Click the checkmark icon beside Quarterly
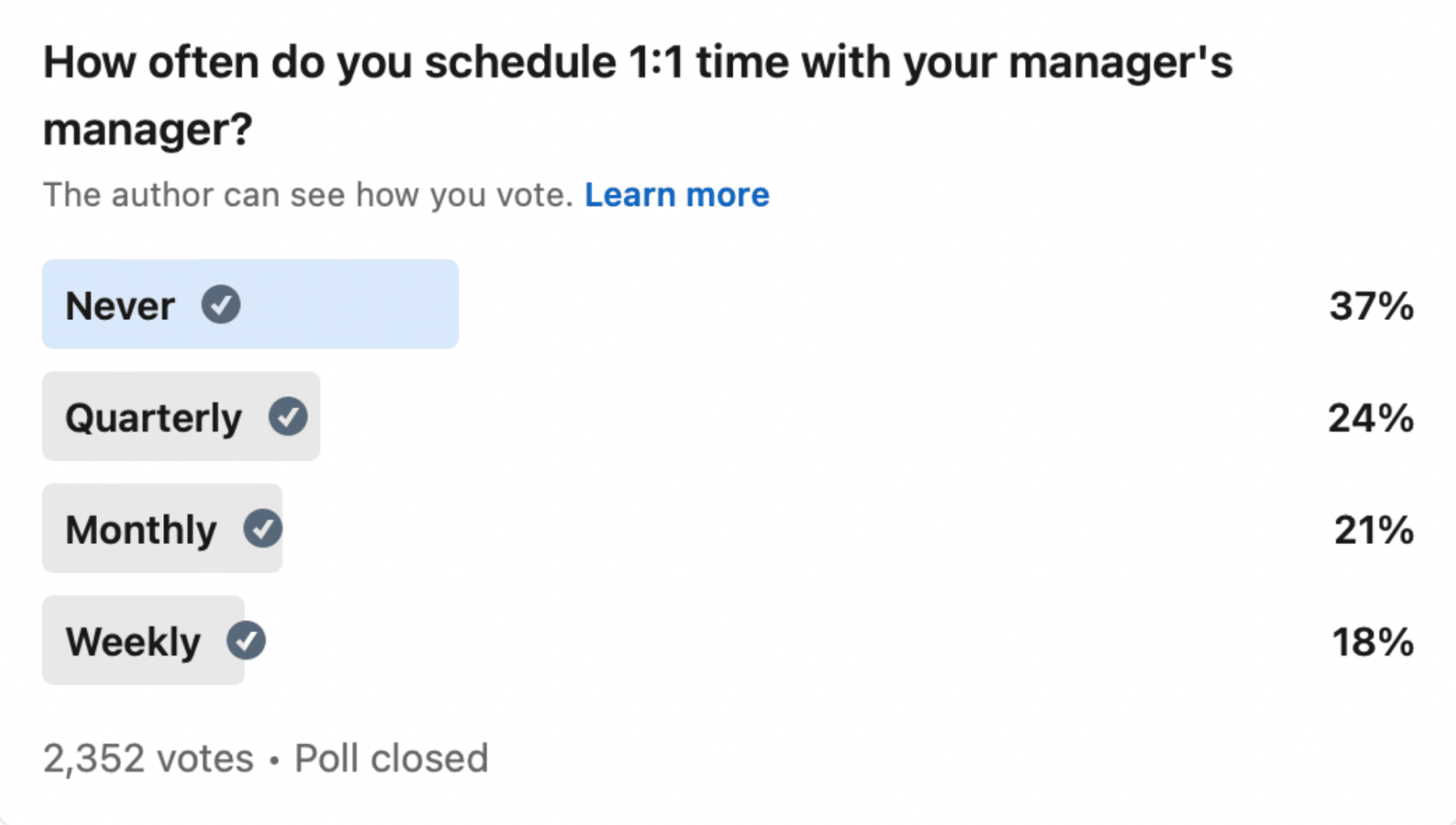The width and height of the screenshot is (1456, 825). [288, 417]
